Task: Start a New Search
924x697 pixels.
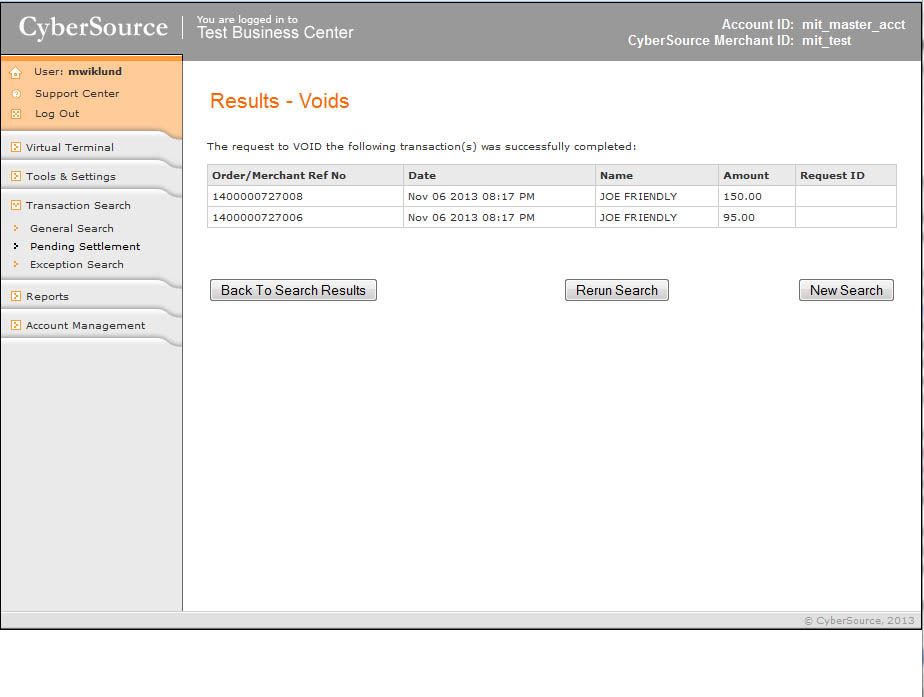Action: click(846, 290)
